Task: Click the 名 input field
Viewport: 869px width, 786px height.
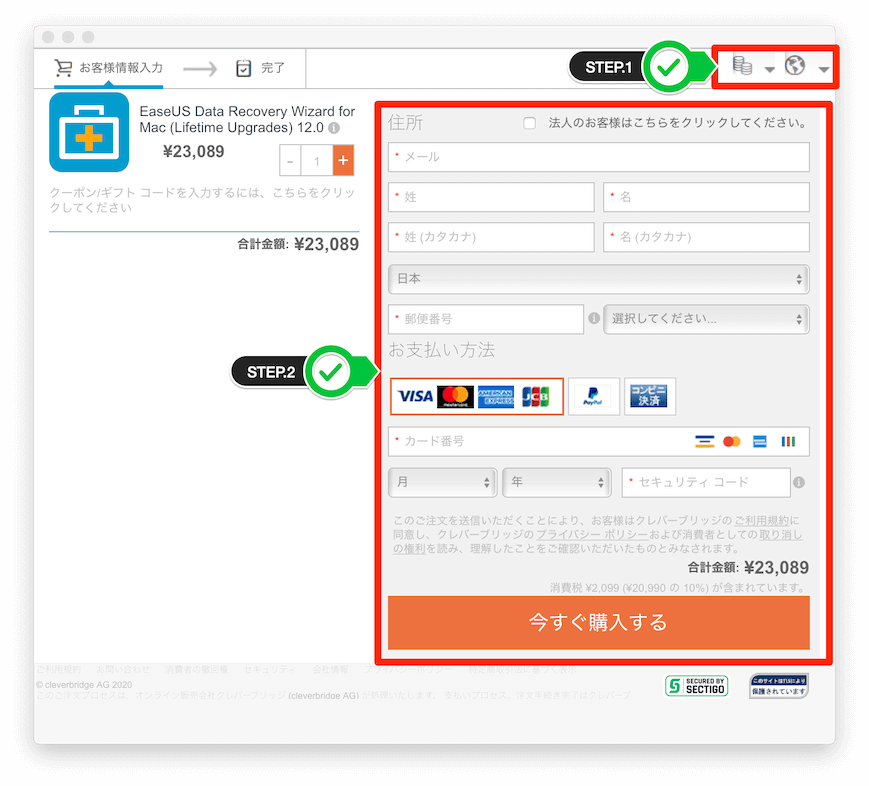Action: 706,197
